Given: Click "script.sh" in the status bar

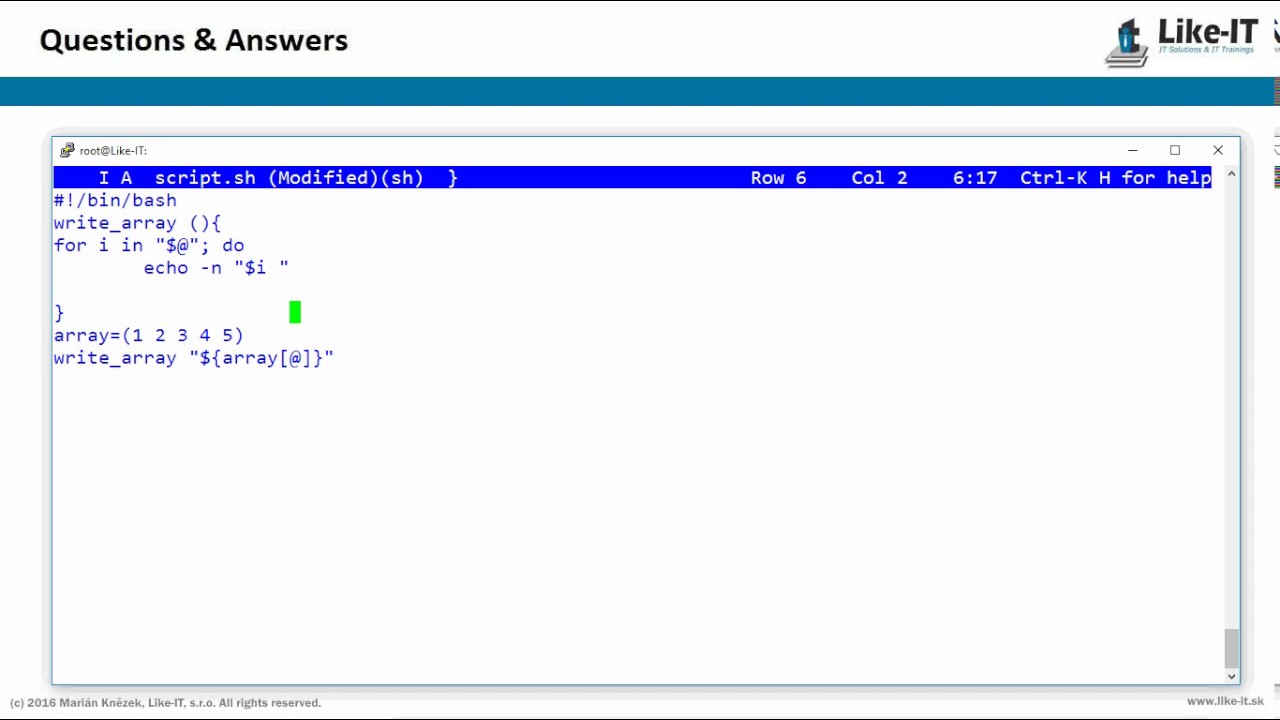Looking at the screenshot, I should click(x=205, y=178).
